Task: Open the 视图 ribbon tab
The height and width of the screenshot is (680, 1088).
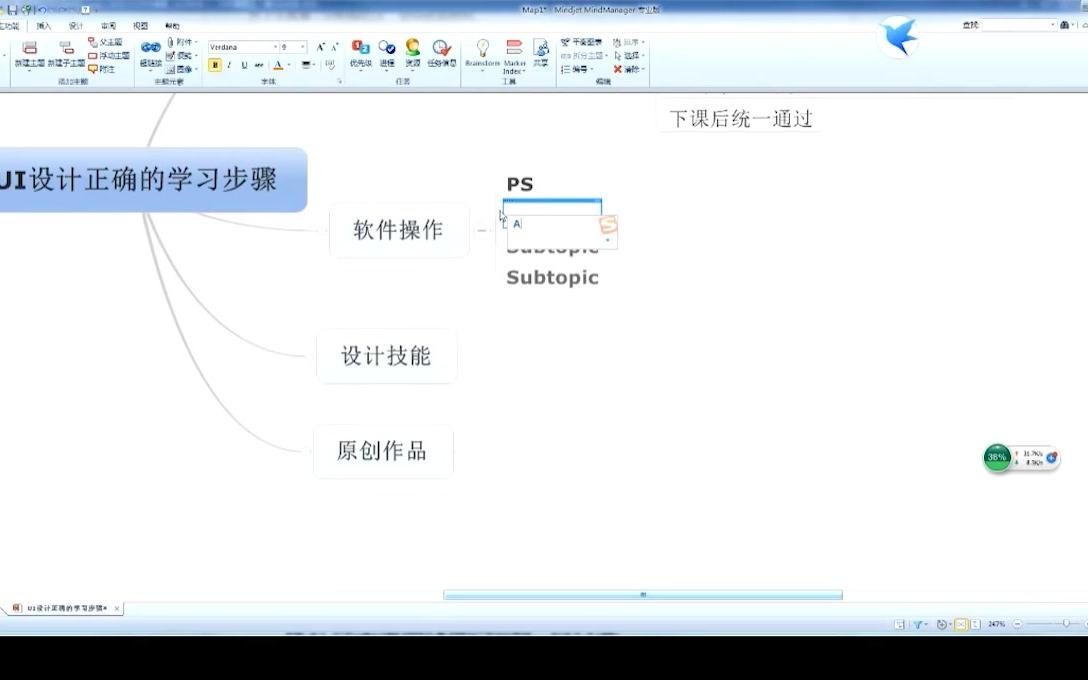Action: click(138, 26)
